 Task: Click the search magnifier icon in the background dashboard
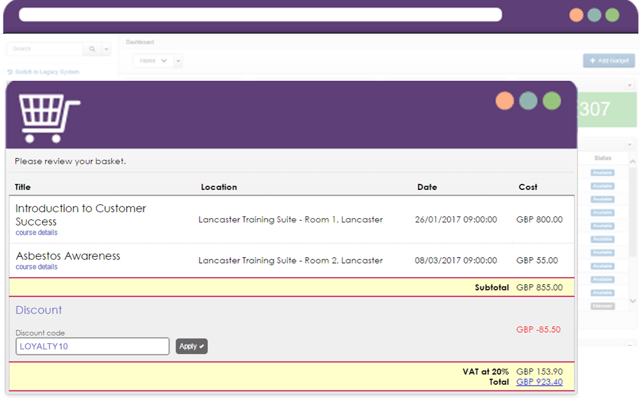click(x=92, y=49)
